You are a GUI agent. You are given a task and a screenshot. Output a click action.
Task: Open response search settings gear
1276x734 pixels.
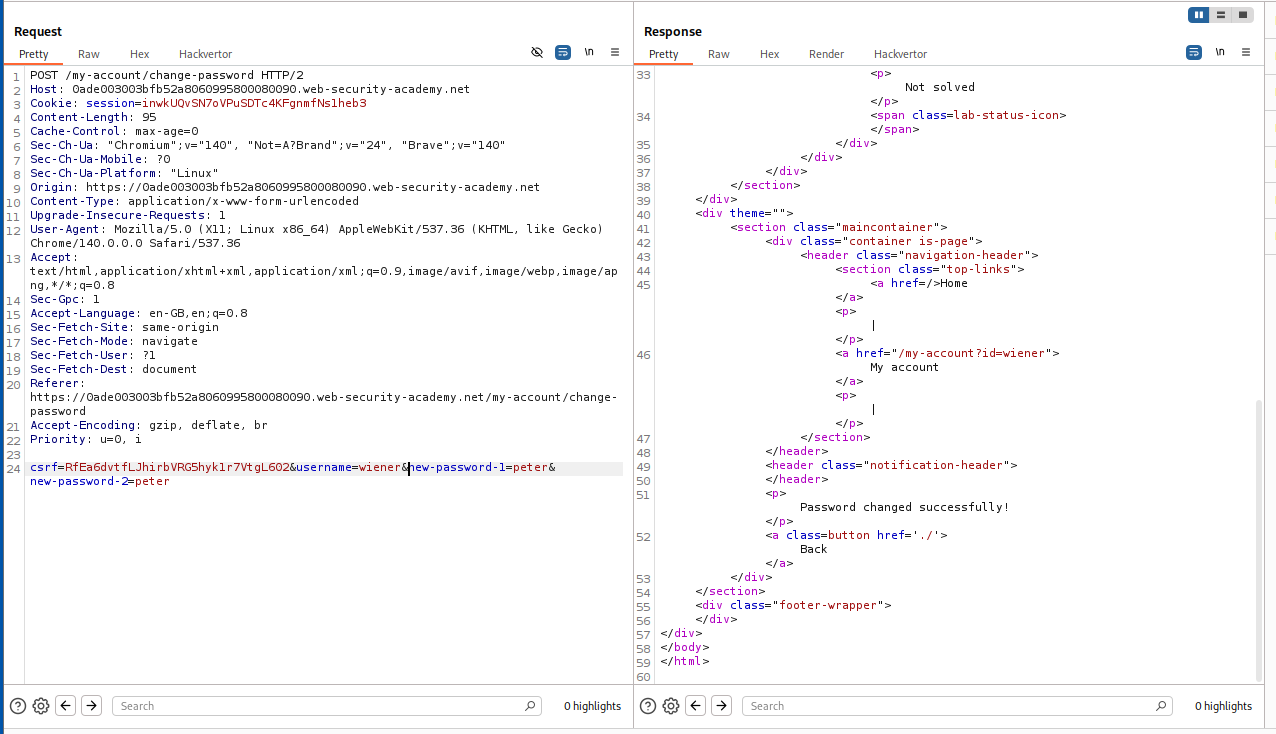coord(671,706)
